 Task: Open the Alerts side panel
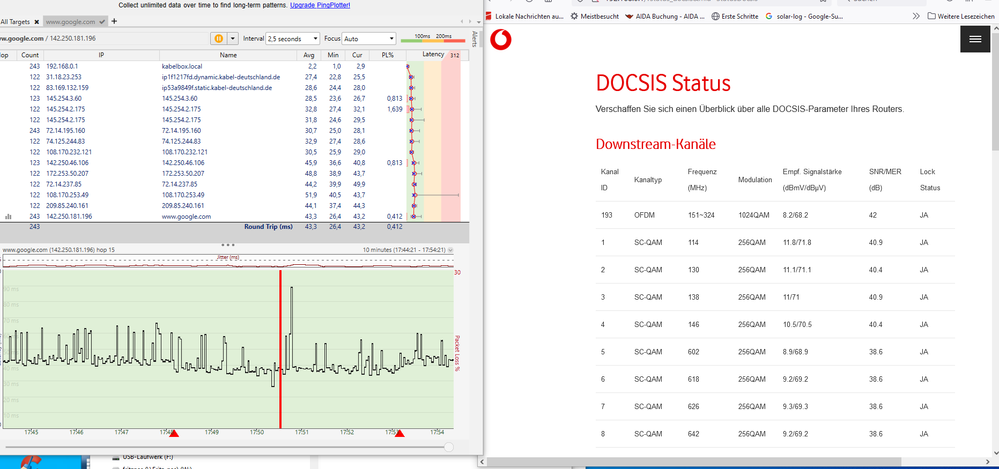475,38
